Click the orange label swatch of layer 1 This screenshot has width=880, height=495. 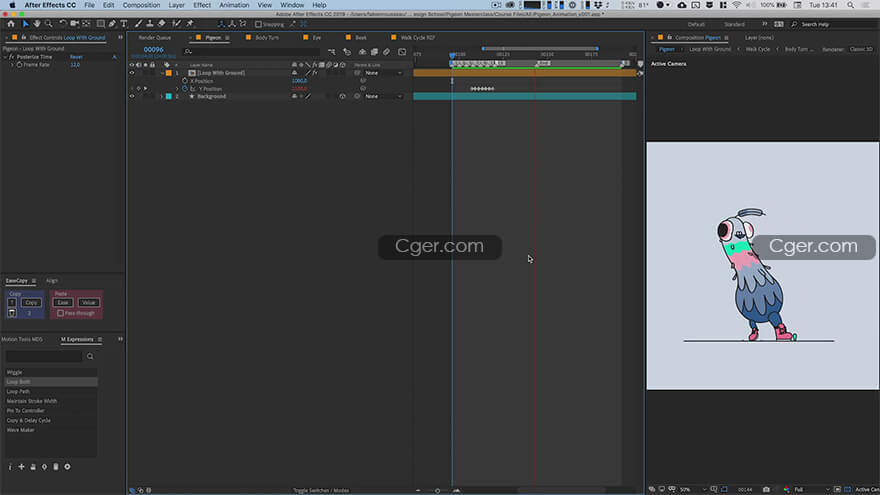(168, 73)
